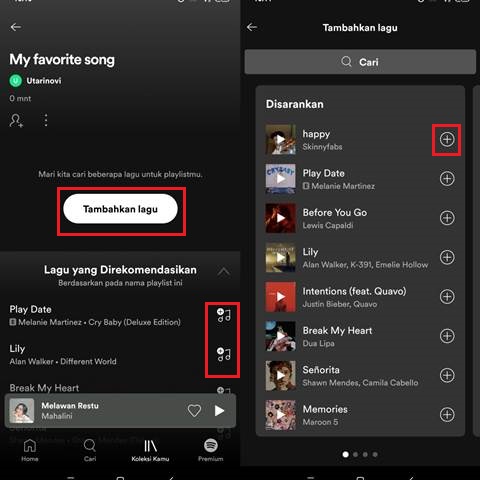
Task: Play Melawan Restu in mini player
Action: (219, 411)
